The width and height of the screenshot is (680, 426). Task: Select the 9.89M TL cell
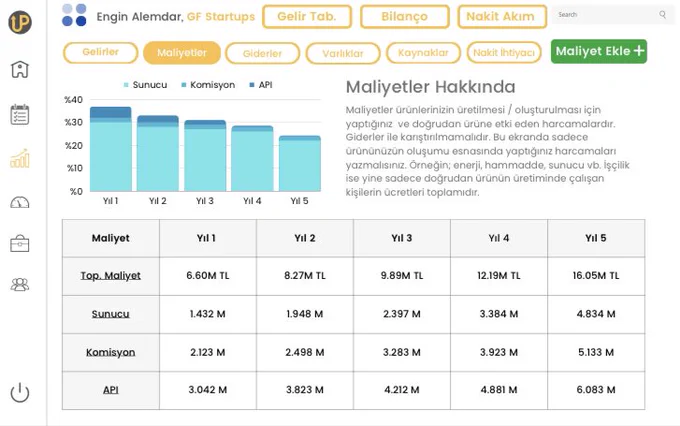point(402,276)
